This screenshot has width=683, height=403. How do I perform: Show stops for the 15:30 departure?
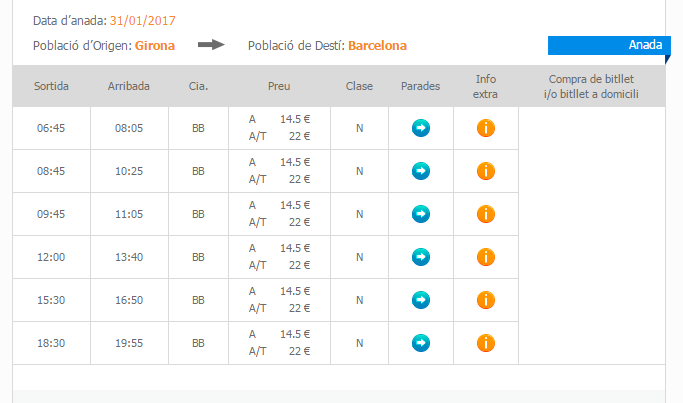(x=421, y=300)
